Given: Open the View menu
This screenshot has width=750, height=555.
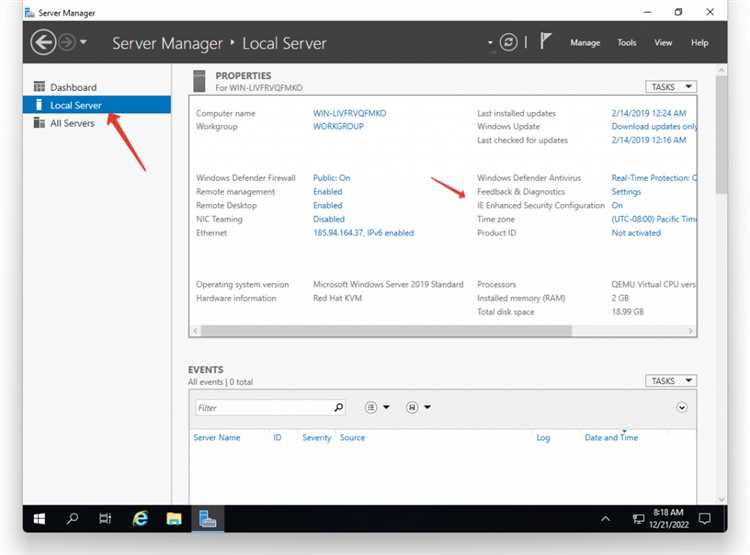Looking at the screenshot, I should pyautogui.click(x=663, y=43).
